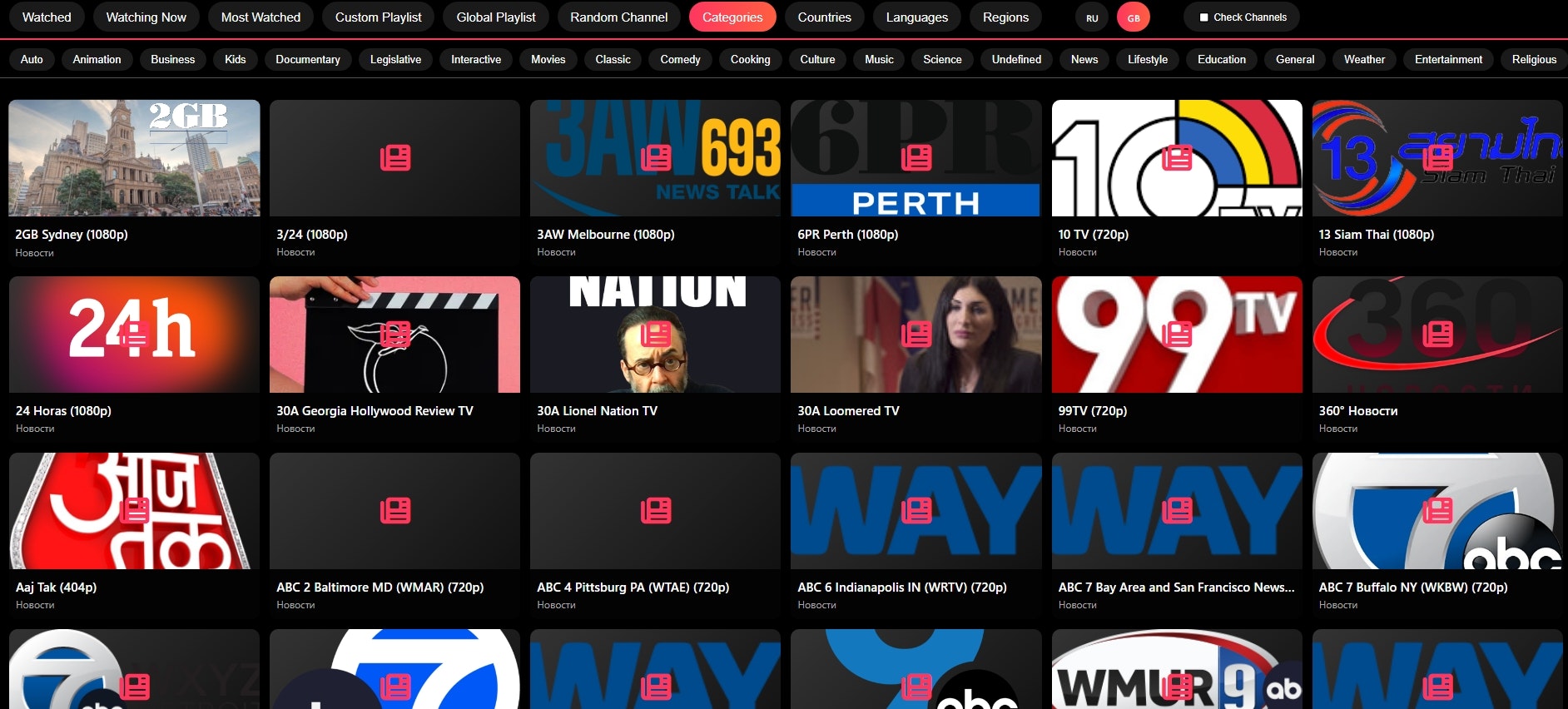This screenshot has height=709, width=1568.
Task: Click the news icon on Aaj Tak thumbnail
Action: coord(134,510)
